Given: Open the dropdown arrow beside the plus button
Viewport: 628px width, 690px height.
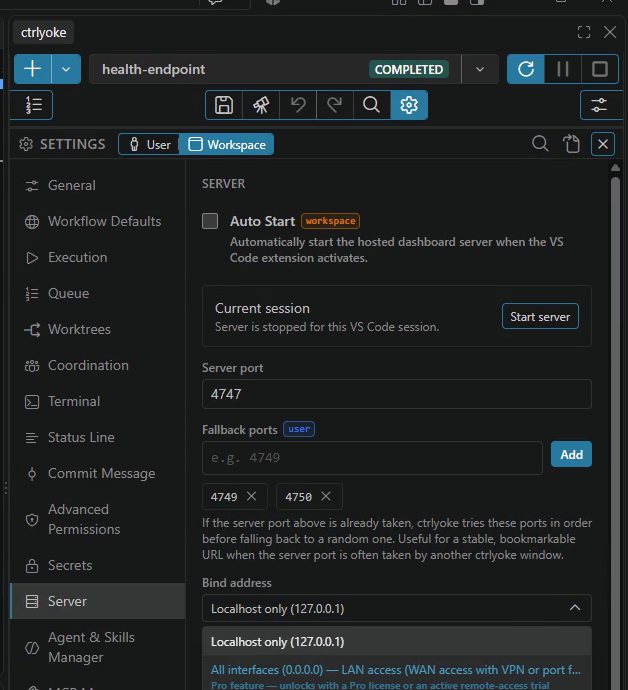Looking at the screenshot, I should tap(66, 69).
